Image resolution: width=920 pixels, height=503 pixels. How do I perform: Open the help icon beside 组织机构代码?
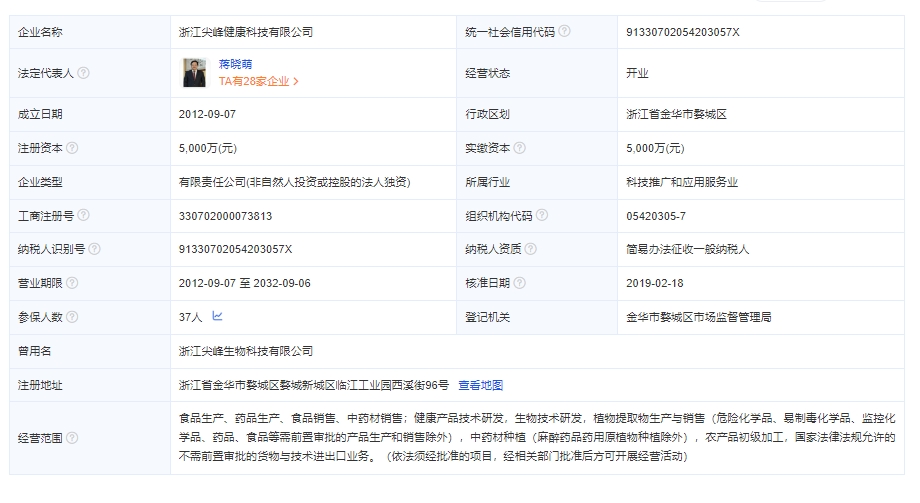(542, 215)
